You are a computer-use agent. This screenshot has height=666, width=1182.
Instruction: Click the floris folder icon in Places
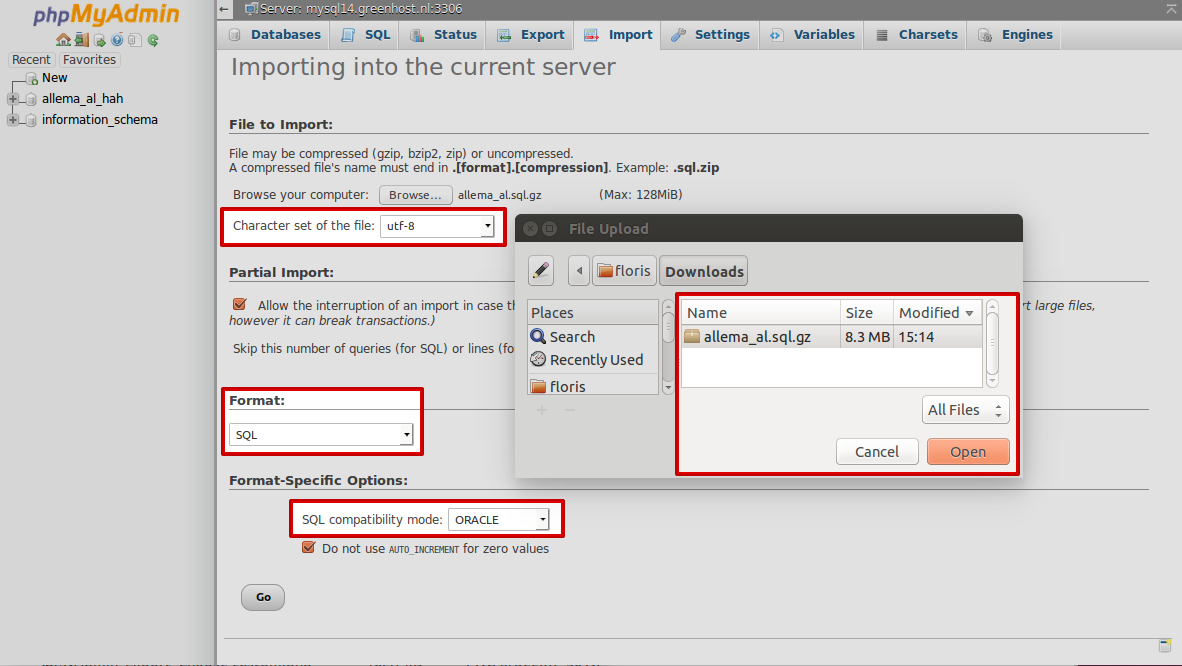(x=538, y=387)
